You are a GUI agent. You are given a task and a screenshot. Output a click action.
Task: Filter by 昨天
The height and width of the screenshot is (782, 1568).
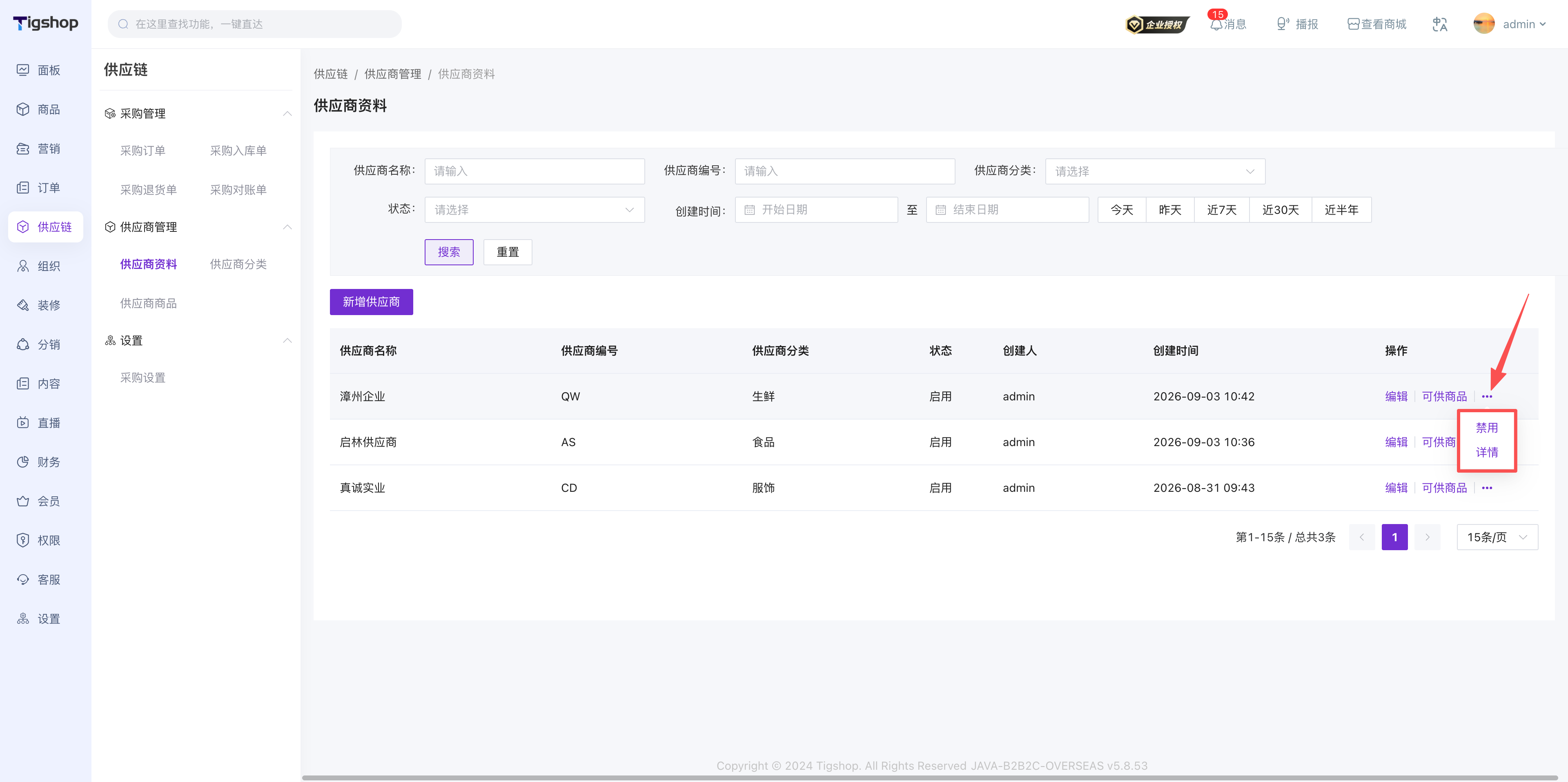1169,210
